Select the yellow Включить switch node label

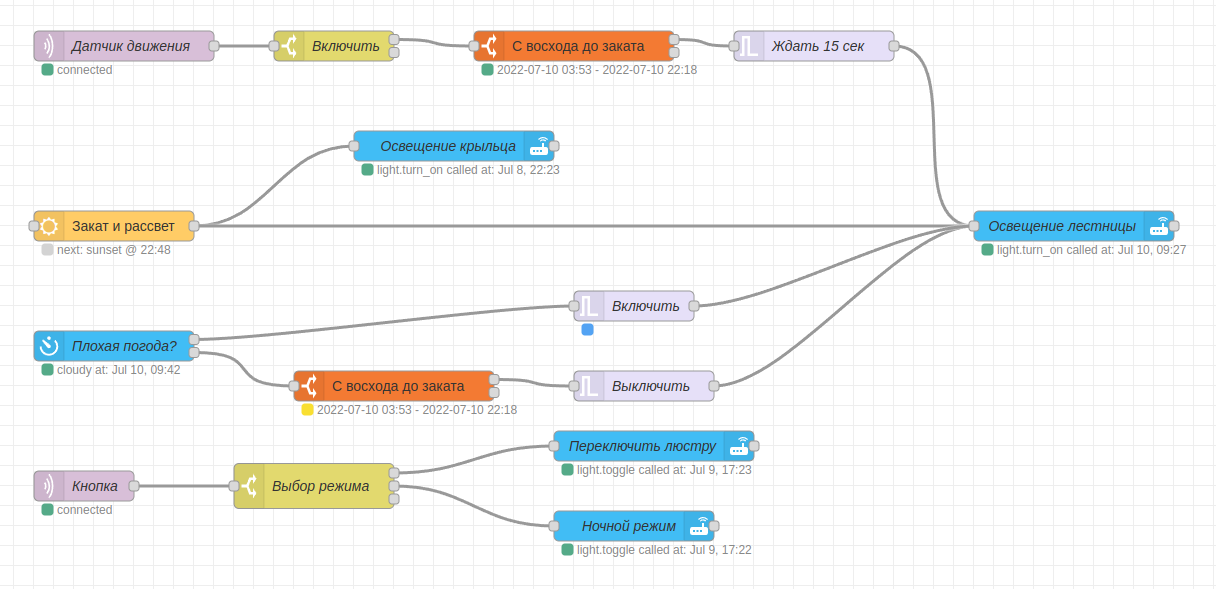[x=345, y=46]
